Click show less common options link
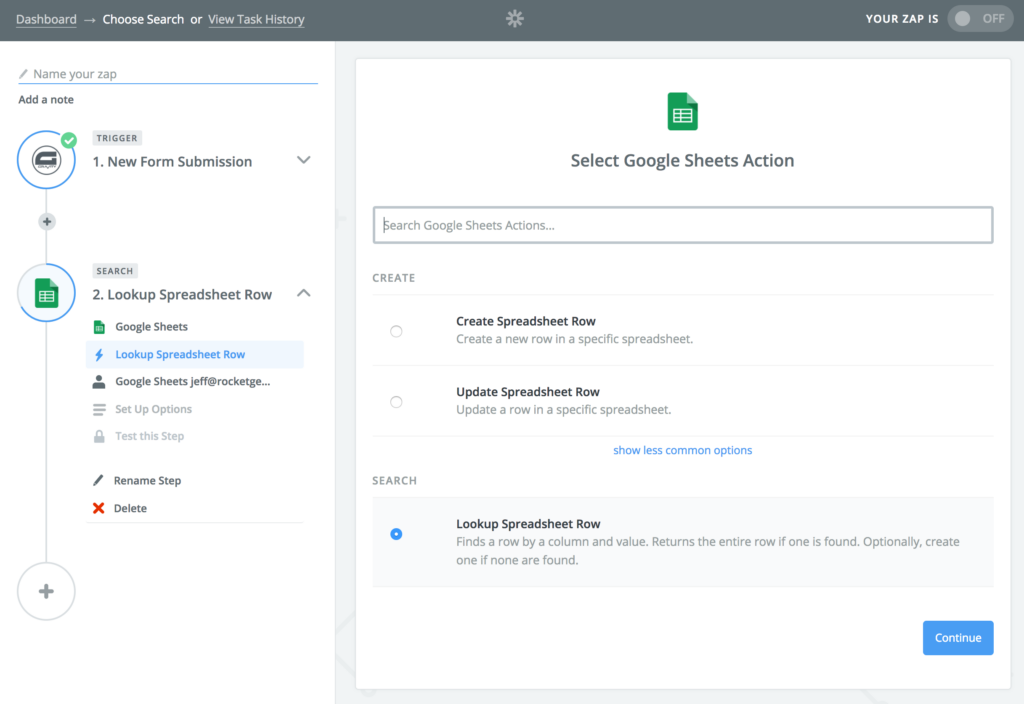The width and height of the screenshot is (1024, 704). click(x=682, y=450)
